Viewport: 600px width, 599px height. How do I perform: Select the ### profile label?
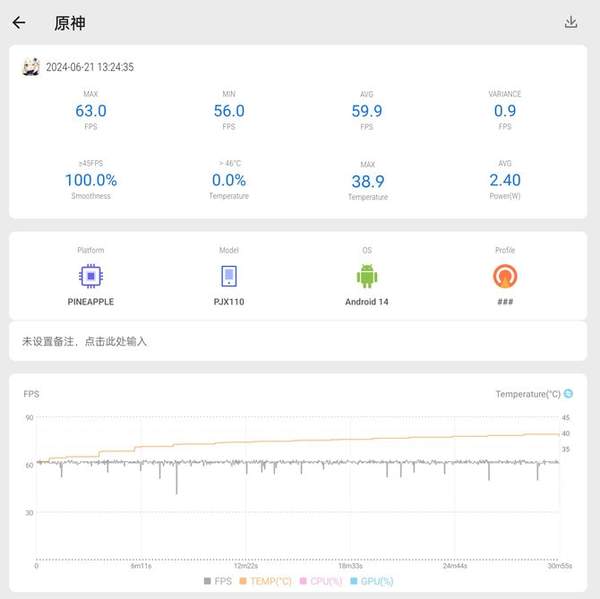[505, 302]
